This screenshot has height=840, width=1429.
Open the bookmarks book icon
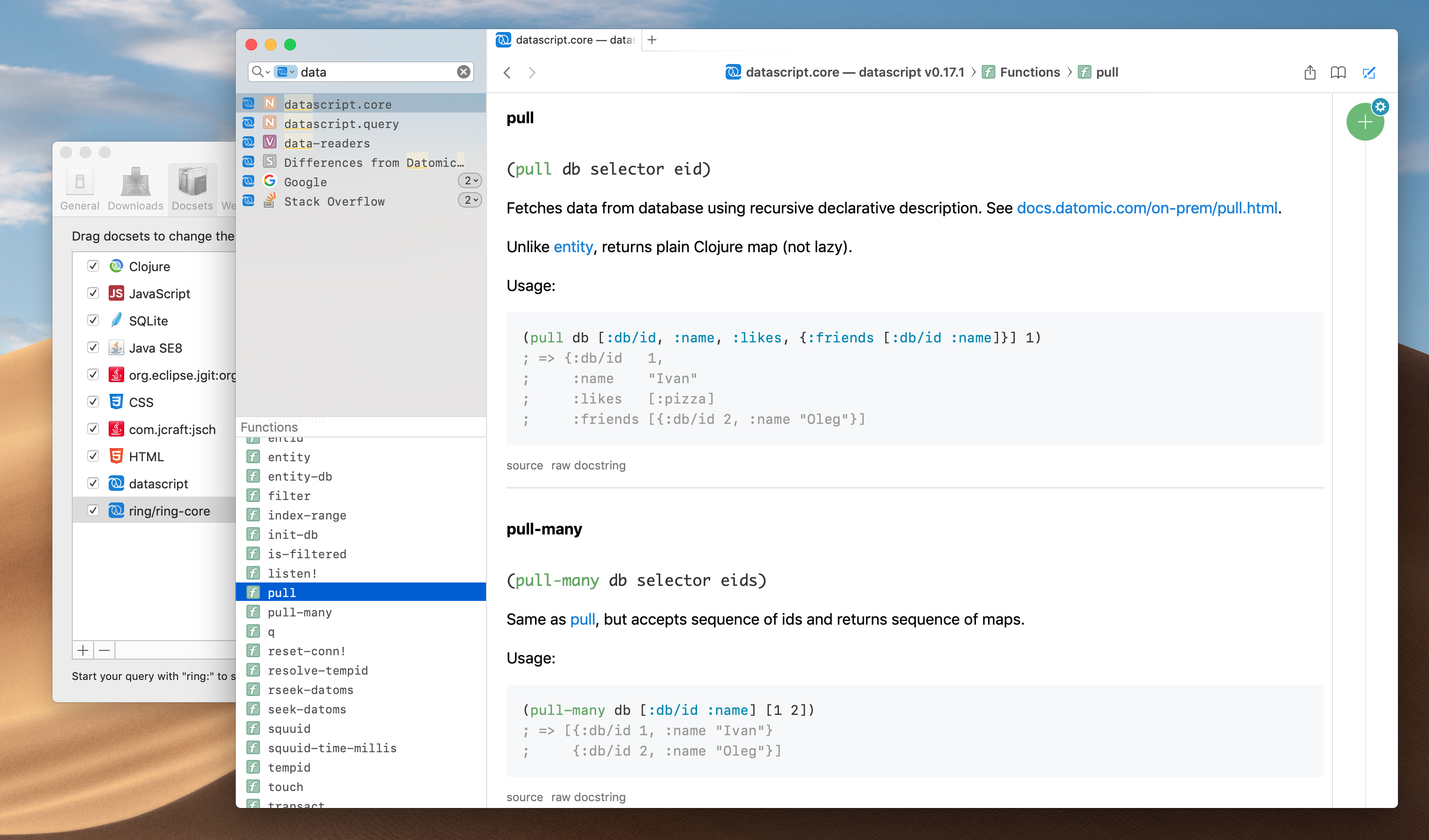click(1338, 73)
